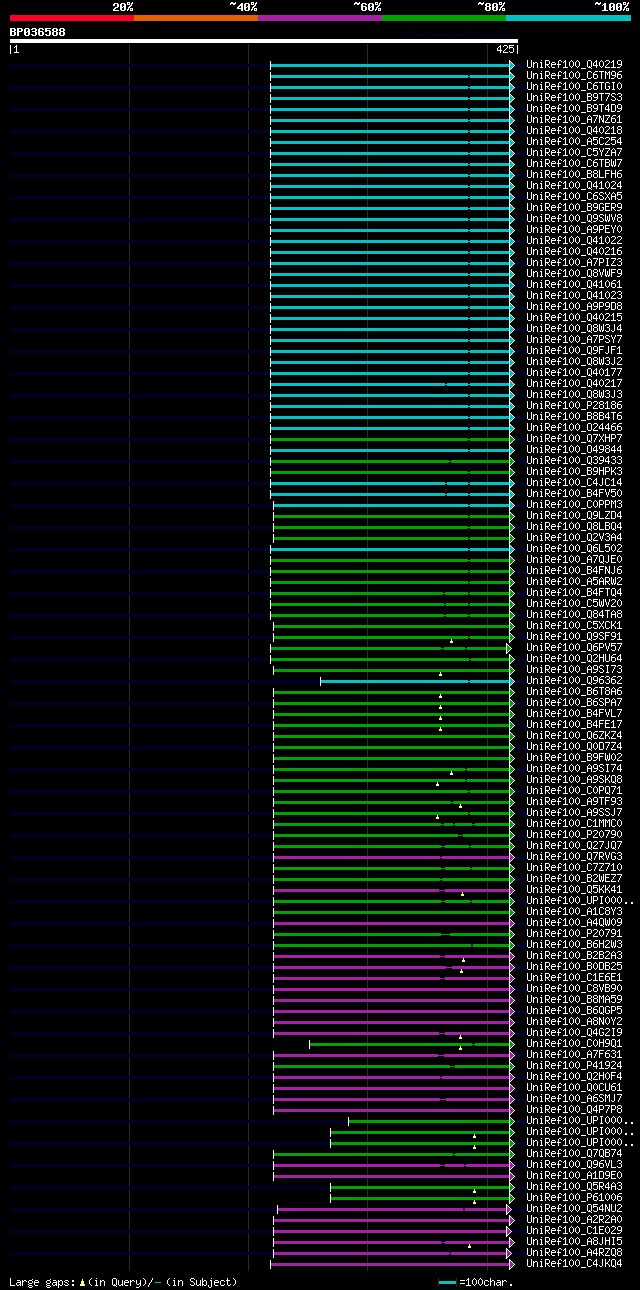Image resolution: width=640 pixels, height=1290 pixels.
Task: Select the UniRef100_C8VB90 label
Action: point(574,989)
